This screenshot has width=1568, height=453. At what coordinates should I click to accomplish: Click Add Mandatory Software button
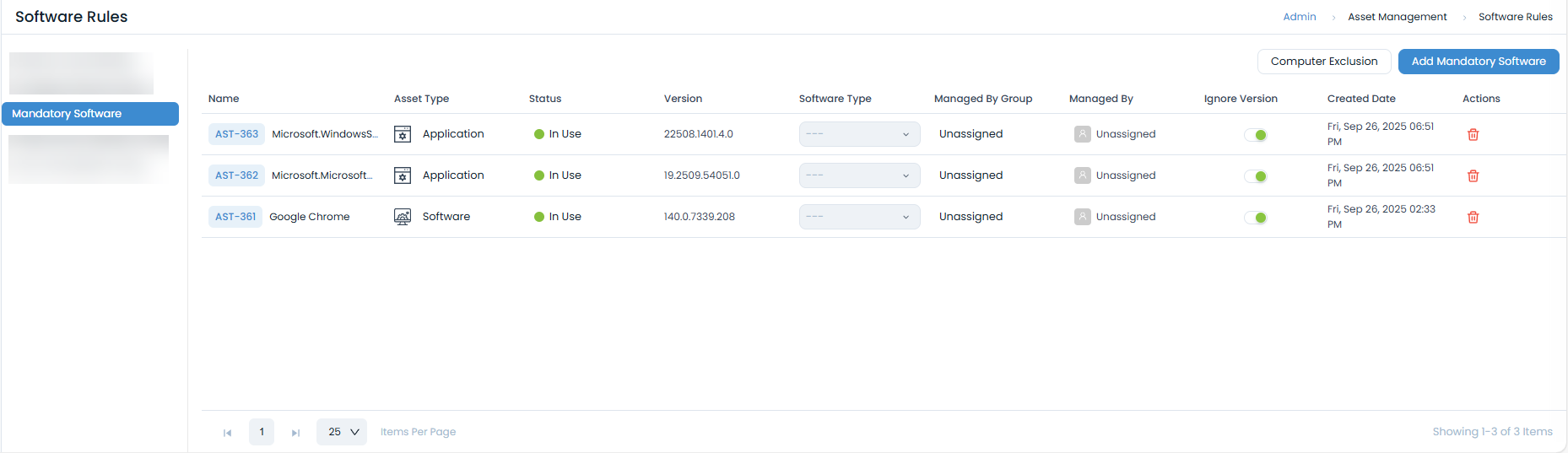click(x=1478, y=62)
